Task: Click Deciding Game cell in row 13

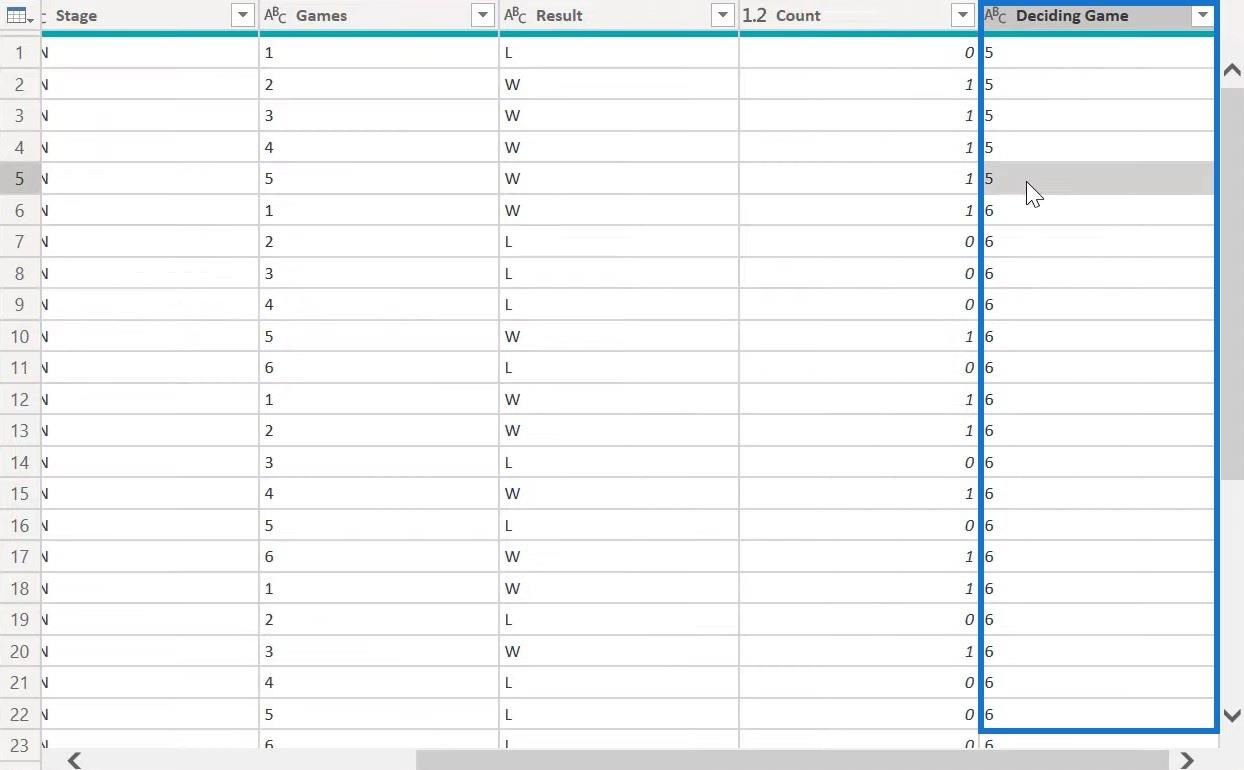Action: pyautogui.click(x=1098, y=431)
